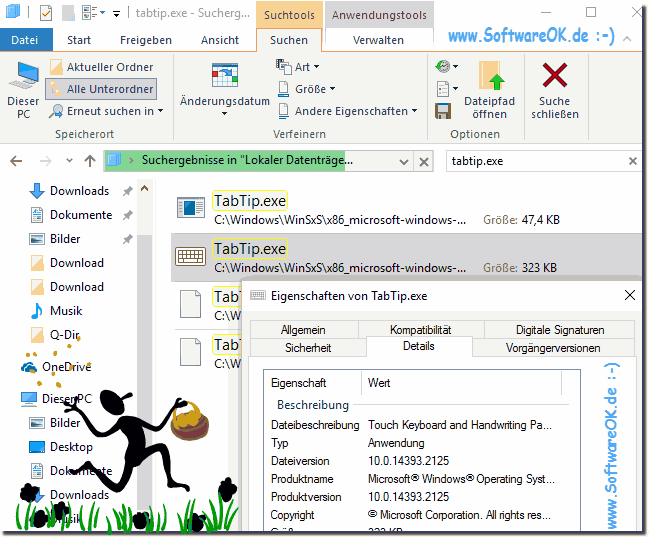
Task: Switch to the Freigeben ribbon tab
Action: pyautogui.click(x=146, y=40)
